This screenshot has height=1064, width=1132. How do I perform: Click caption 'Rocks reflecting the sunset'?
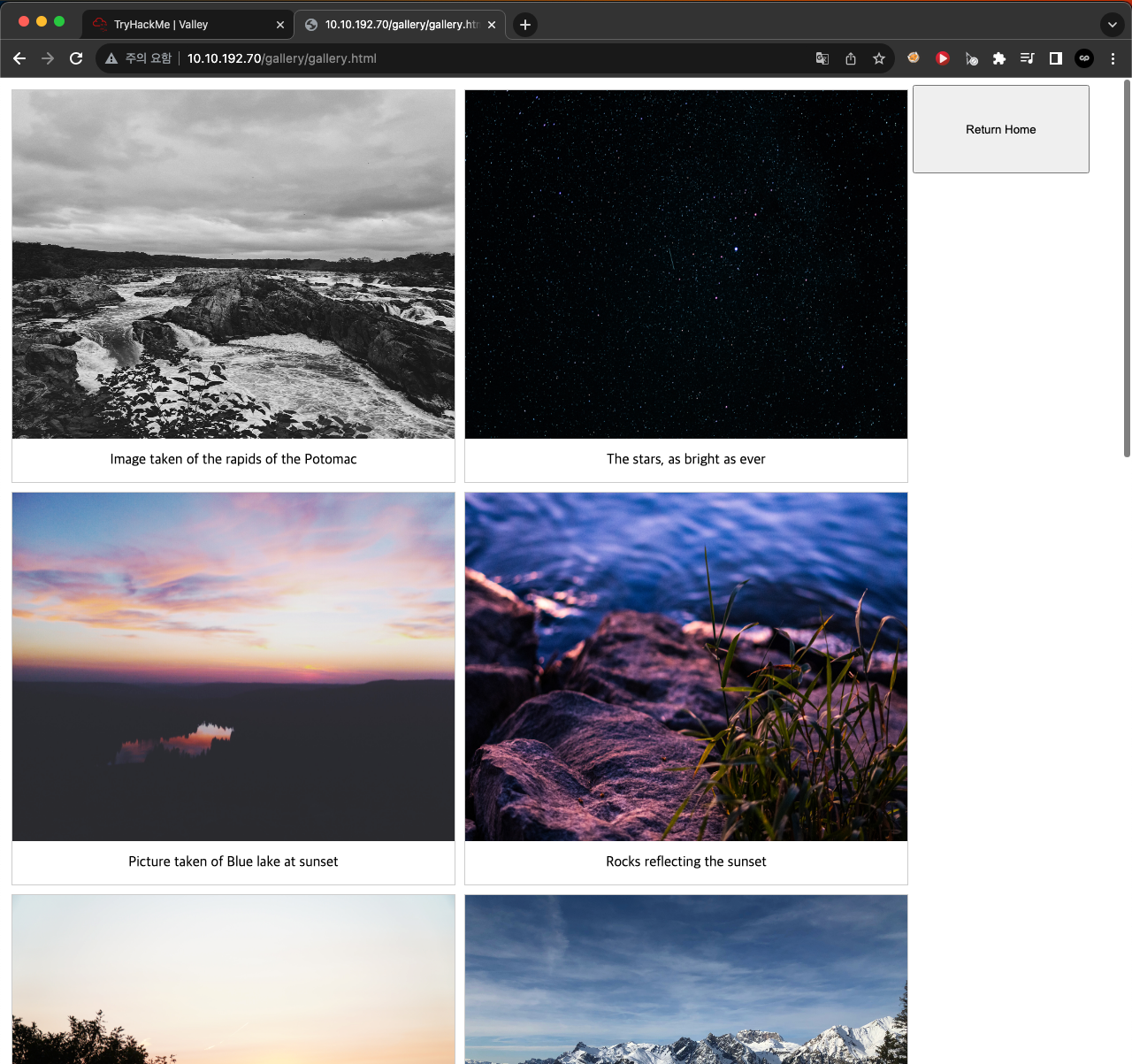(x=686, y=861)
